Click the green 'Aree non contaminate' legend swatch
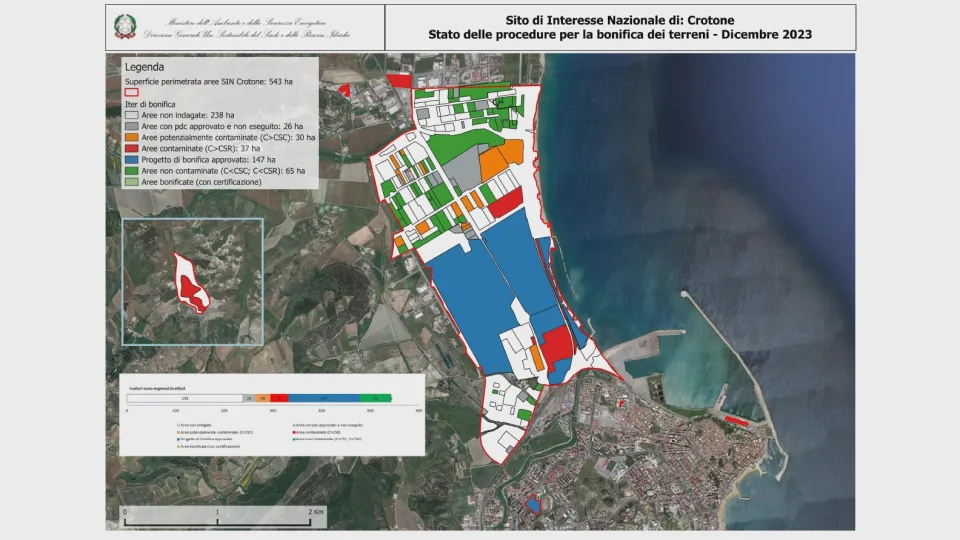This screenshot has width=960, height=540. tap(131, 171)
